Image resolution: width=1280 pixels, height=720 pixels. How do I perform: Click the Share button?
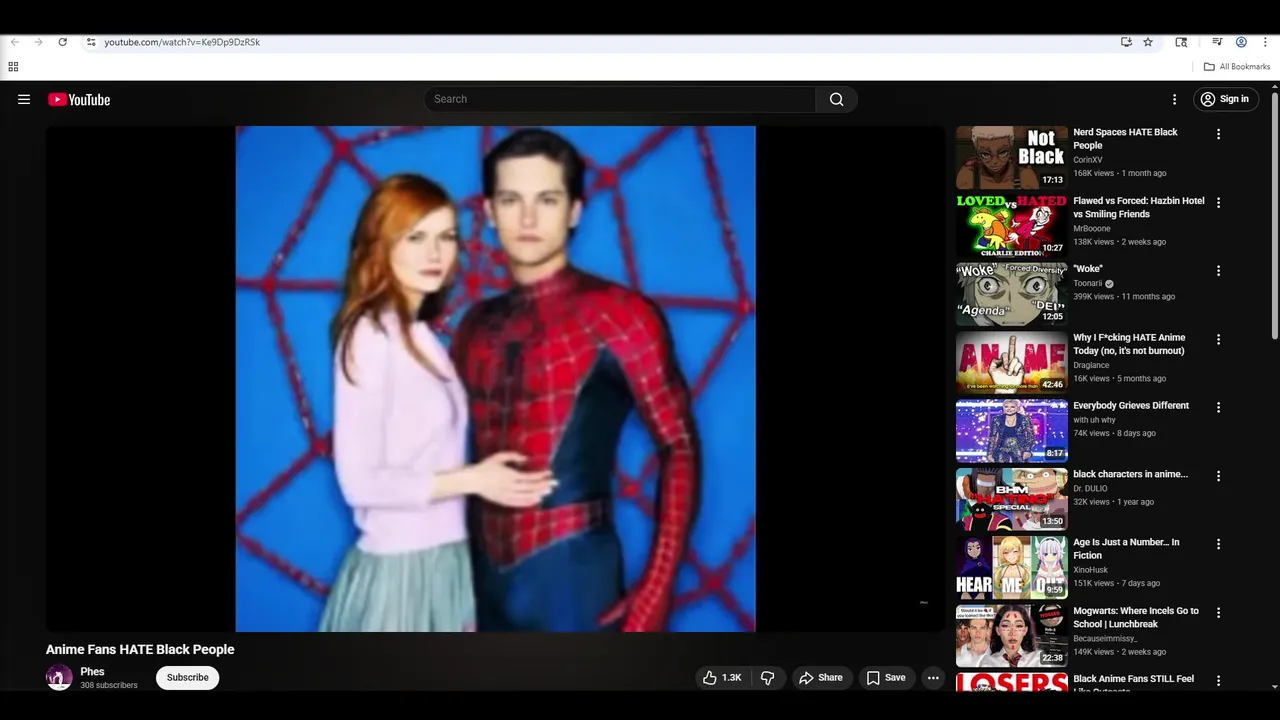pyautogui.click(x=820, y=678)
